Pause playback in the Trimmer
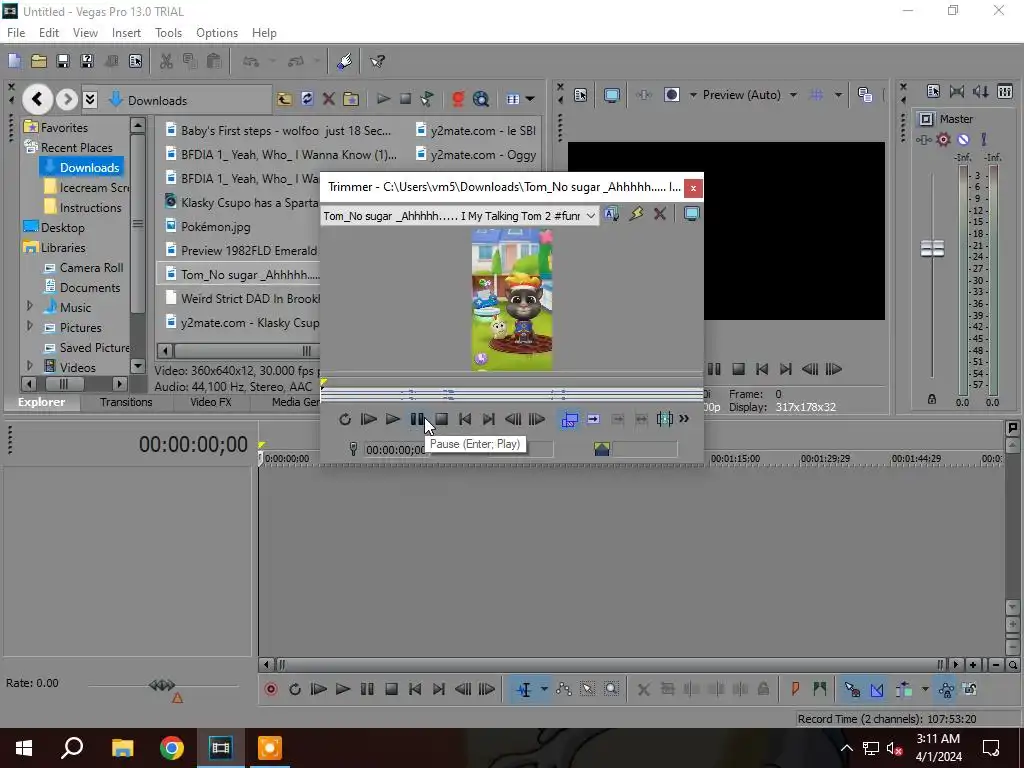This screenshot has height=768, width=1024. click(417, 419)
